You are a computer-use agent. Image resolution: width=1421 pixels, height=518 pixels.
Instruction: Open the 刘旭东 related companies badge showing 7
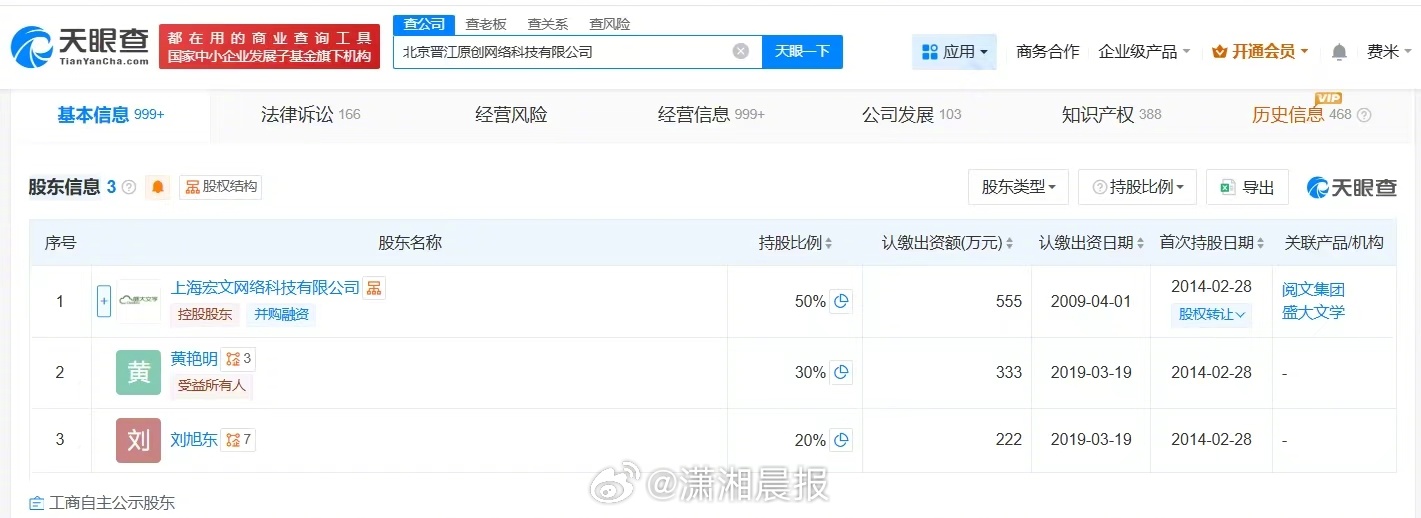coord(239,440)
